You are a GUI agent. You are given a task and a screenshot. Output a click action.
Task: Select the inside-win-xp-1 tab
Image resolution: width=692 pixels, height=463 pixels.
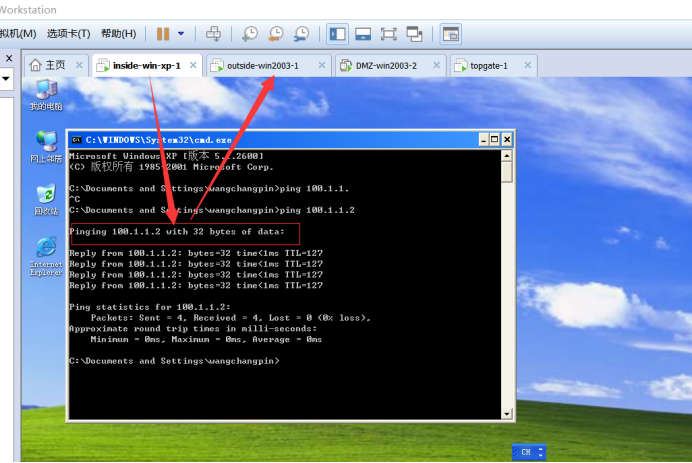[x=147, y=65]
